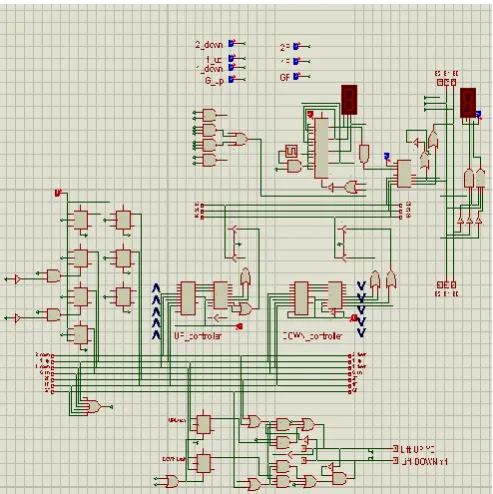
Task: Toggle the 1_up logic state input
Action: point(231,59)
